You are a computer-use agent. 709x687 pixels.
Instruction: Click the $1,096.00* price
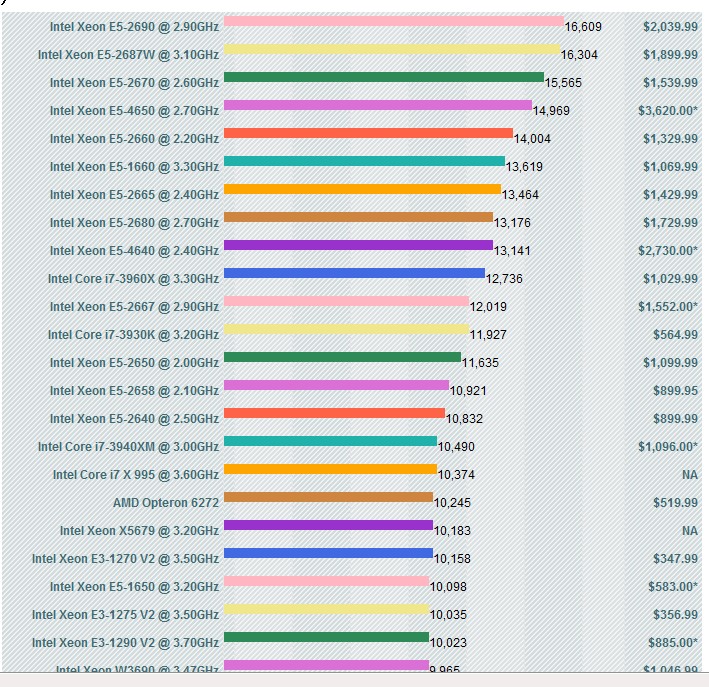[668, 448]
